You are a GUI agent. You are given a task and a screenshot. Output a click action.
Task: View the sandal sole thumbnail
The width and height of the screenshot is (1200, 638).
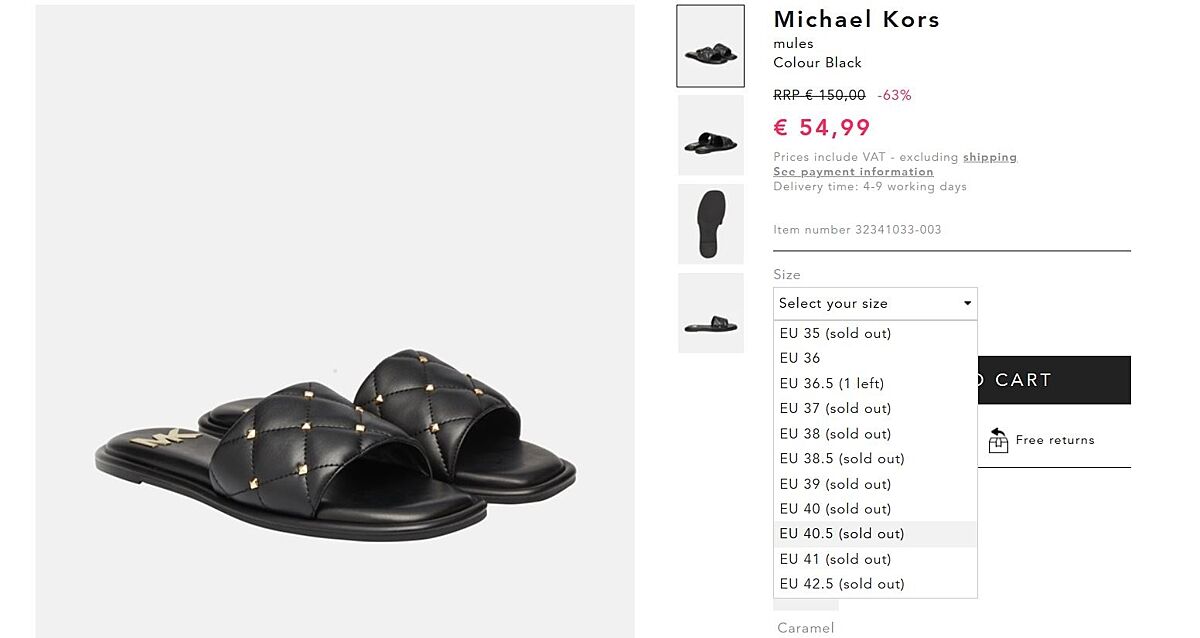[710, 224]
